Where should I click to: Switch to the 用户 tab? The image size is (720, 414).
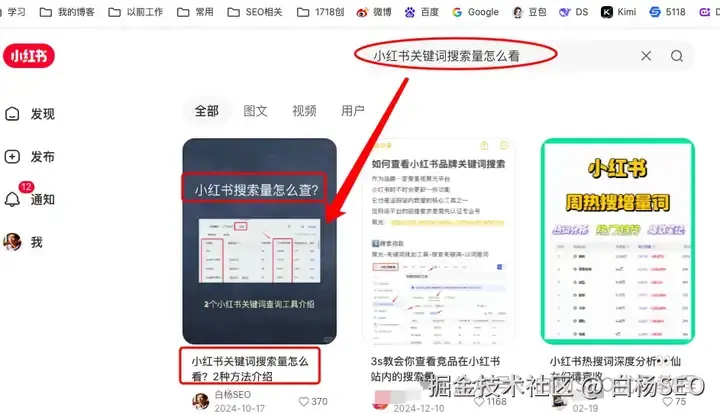click(353, 111)
